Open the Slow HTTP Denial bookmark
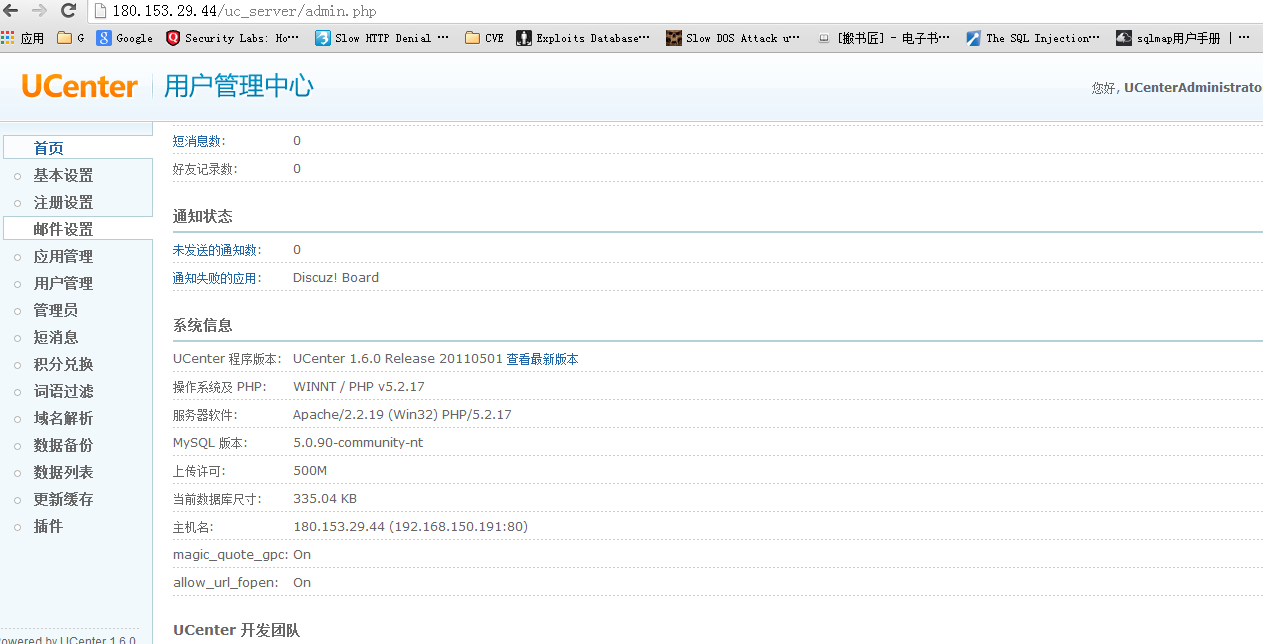Screen dimensions: 1263x644 click(x=383, y=38)
